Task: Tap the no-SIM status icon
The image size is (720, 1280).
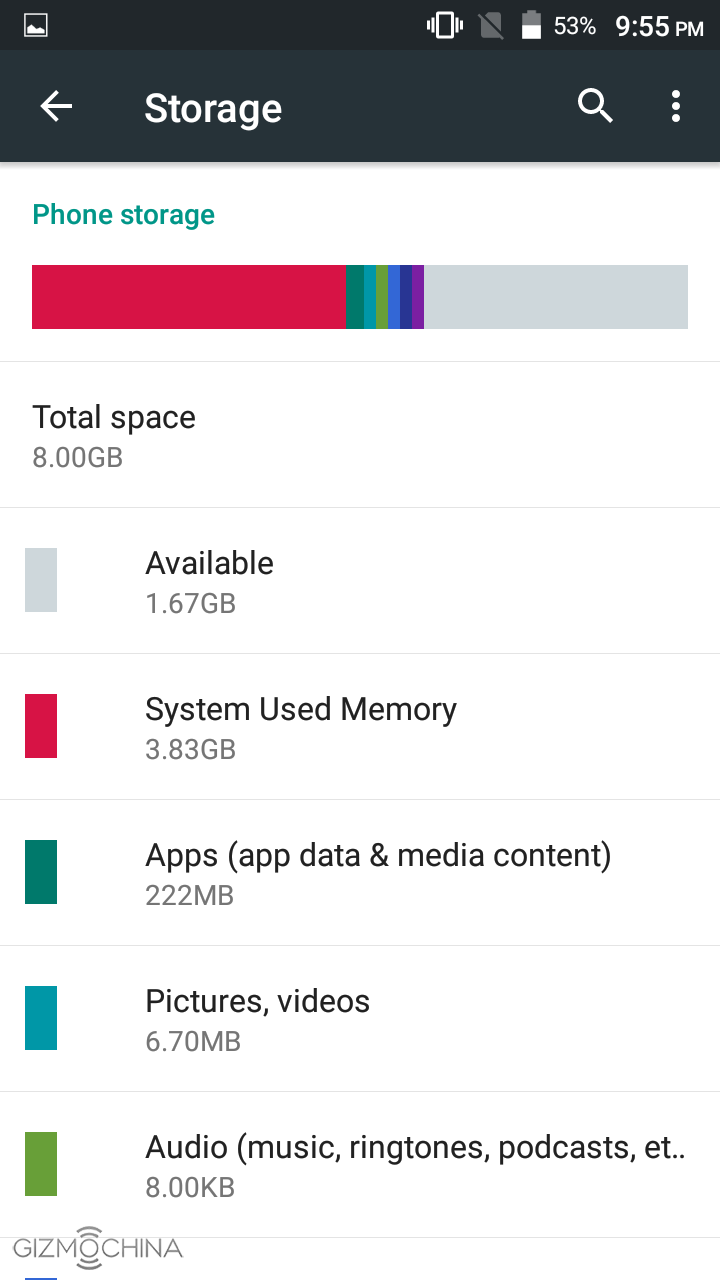Action: [x=491, y=25]
